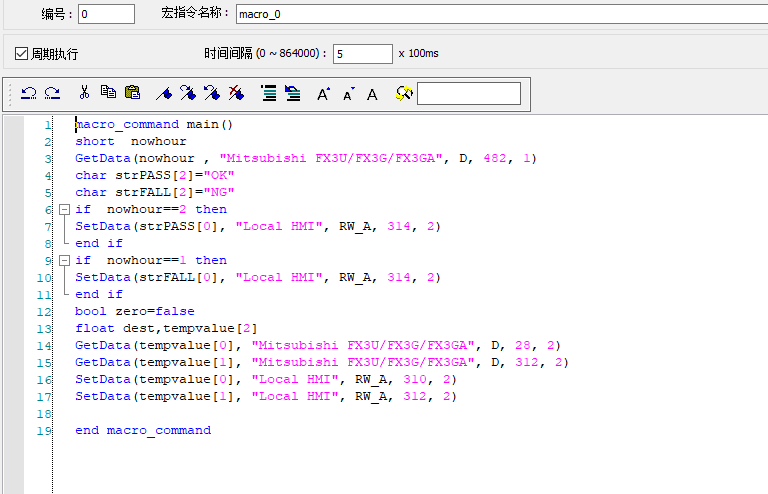Click the Redo icon in macro toolbar
The image size is (768, 494).
pyautogui.click(x=52, y=93)
